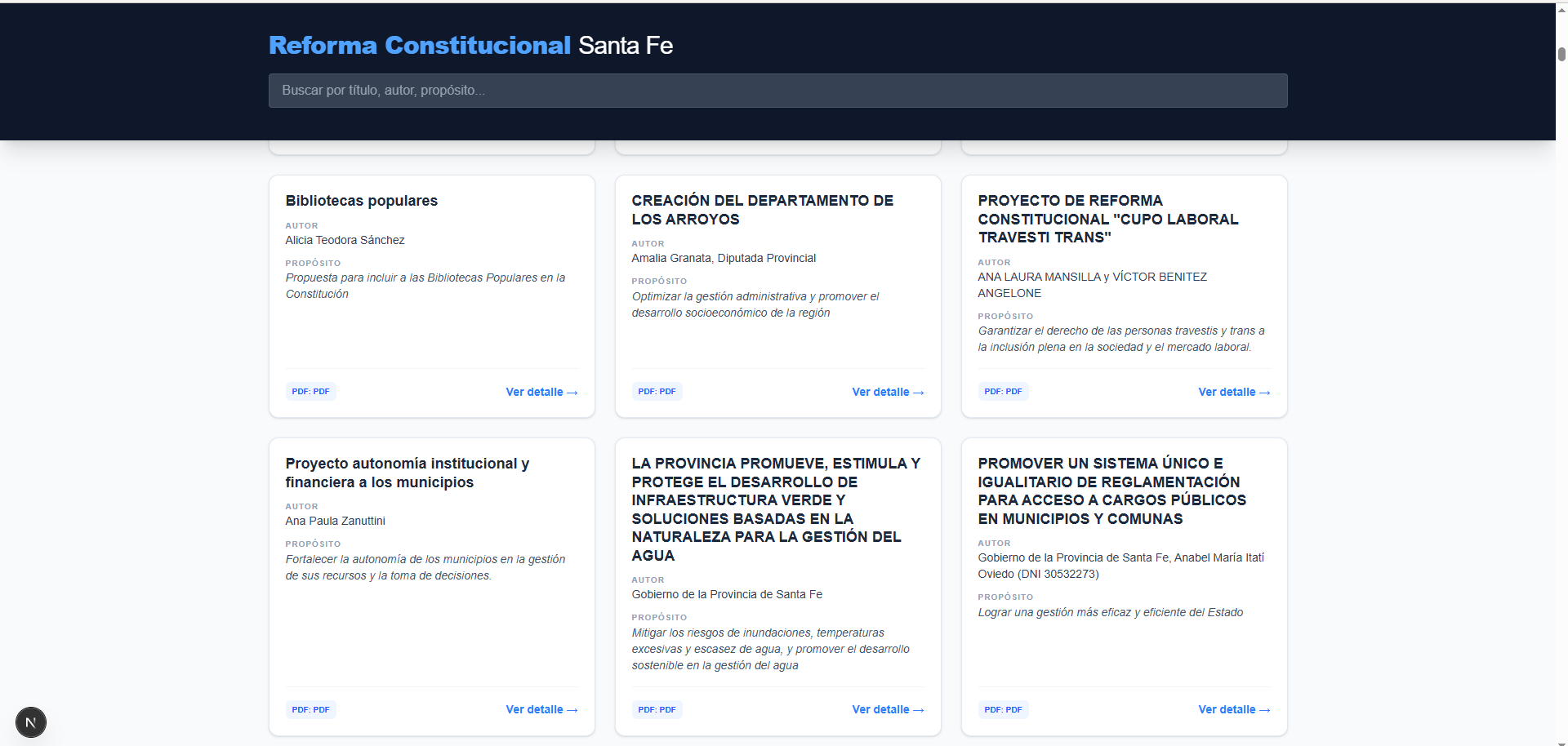Click the Reforma Constitucional header logo
Screen dimensions: 1568x746
[x=419, y=45]
